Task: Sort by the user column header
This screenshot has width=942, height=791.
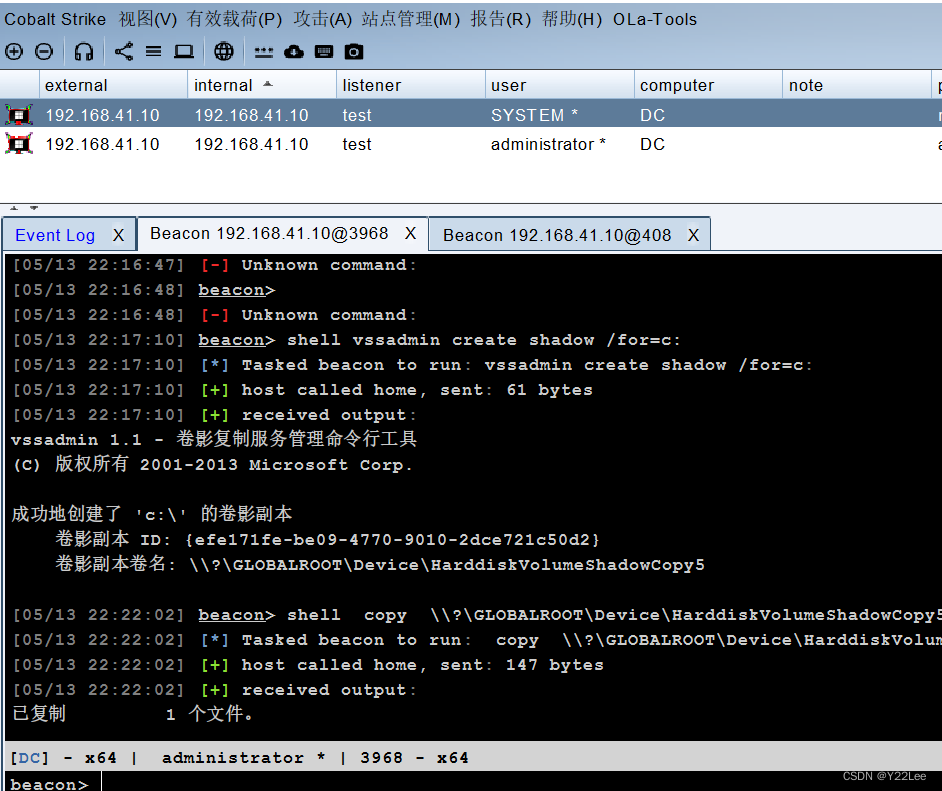Action: [x=560, y=85]
